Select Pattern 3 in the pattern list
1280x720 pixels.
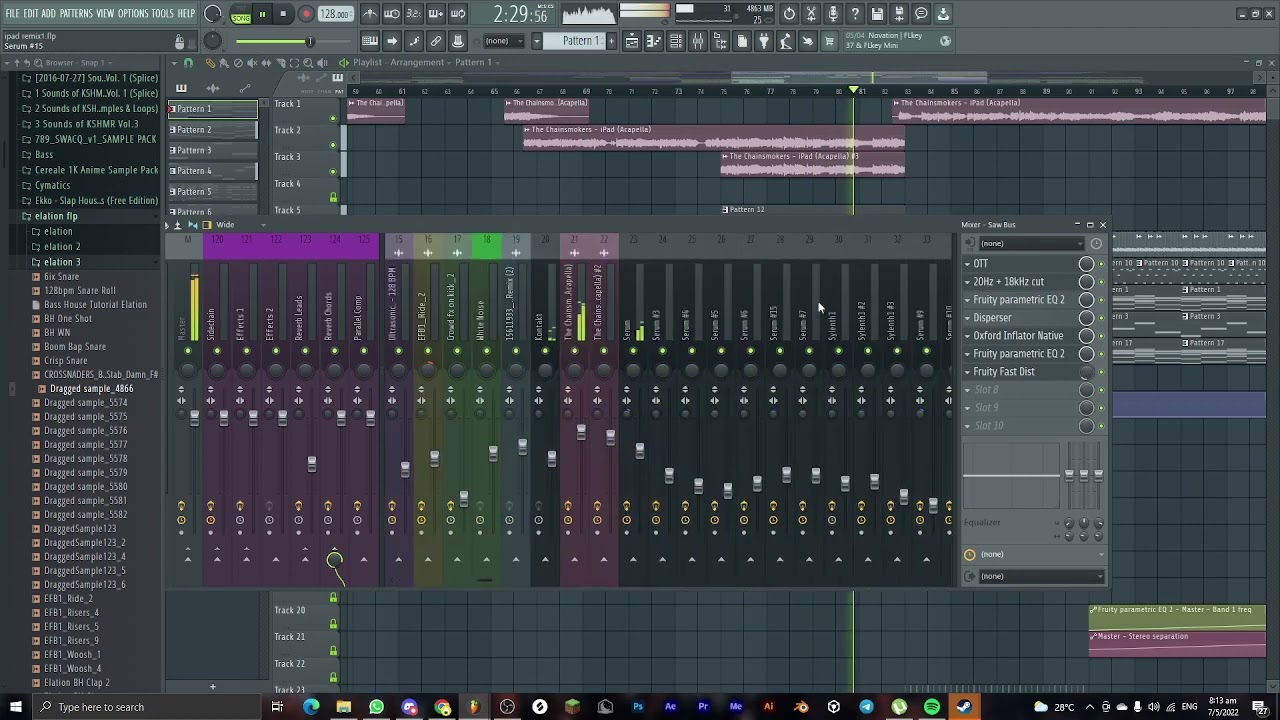pyautogui.click(x=213, y=150)
